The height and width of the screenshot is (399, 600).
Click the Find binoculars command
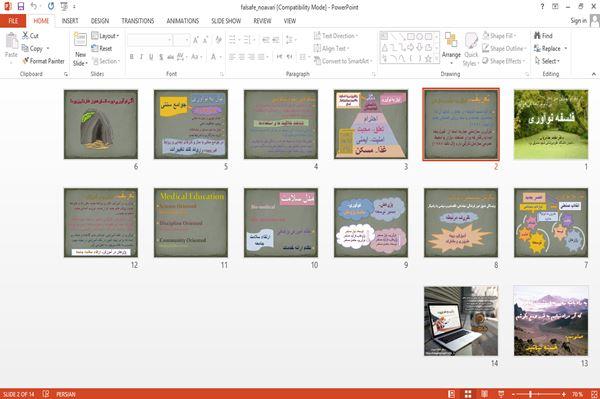point(543,36)
